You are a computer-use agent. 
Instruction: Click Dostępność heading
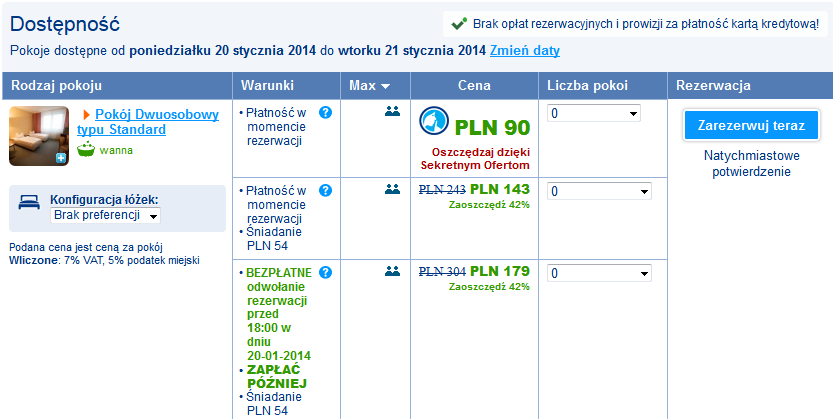click(x=65, y=24)
